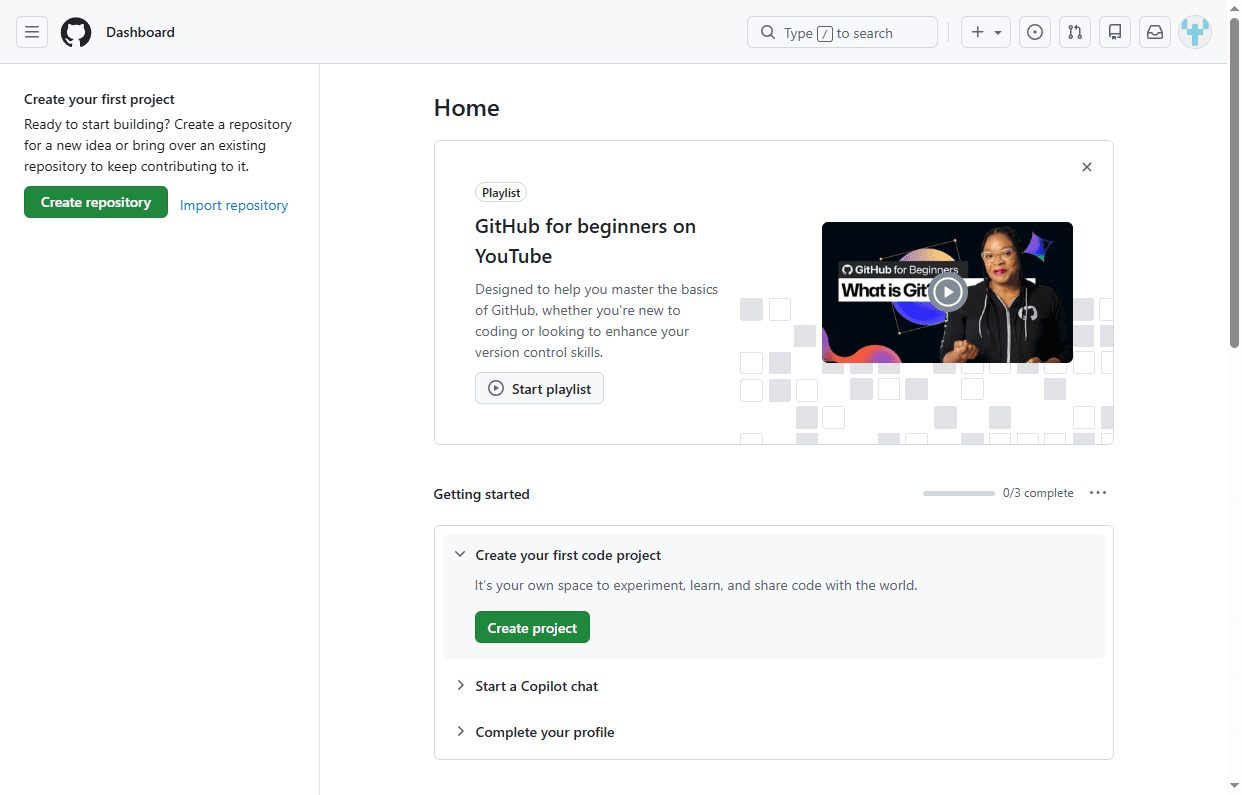Close the GitHub for beginners playlist card

[x=1087, y=167]
